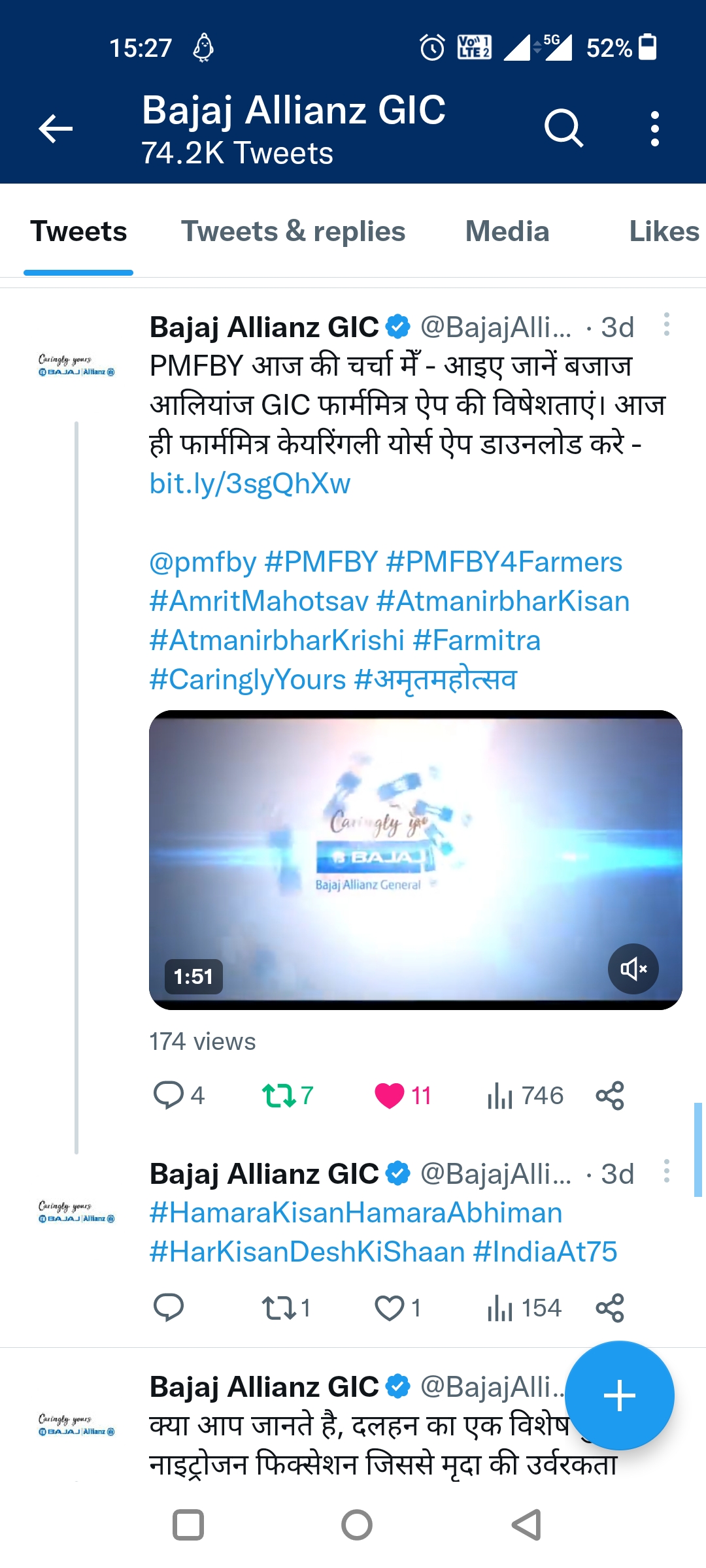Open the #PMFBY4Farmers hashtag
Image resolution: width=706 pixels, height=1568 pixels.
[504, 562]
